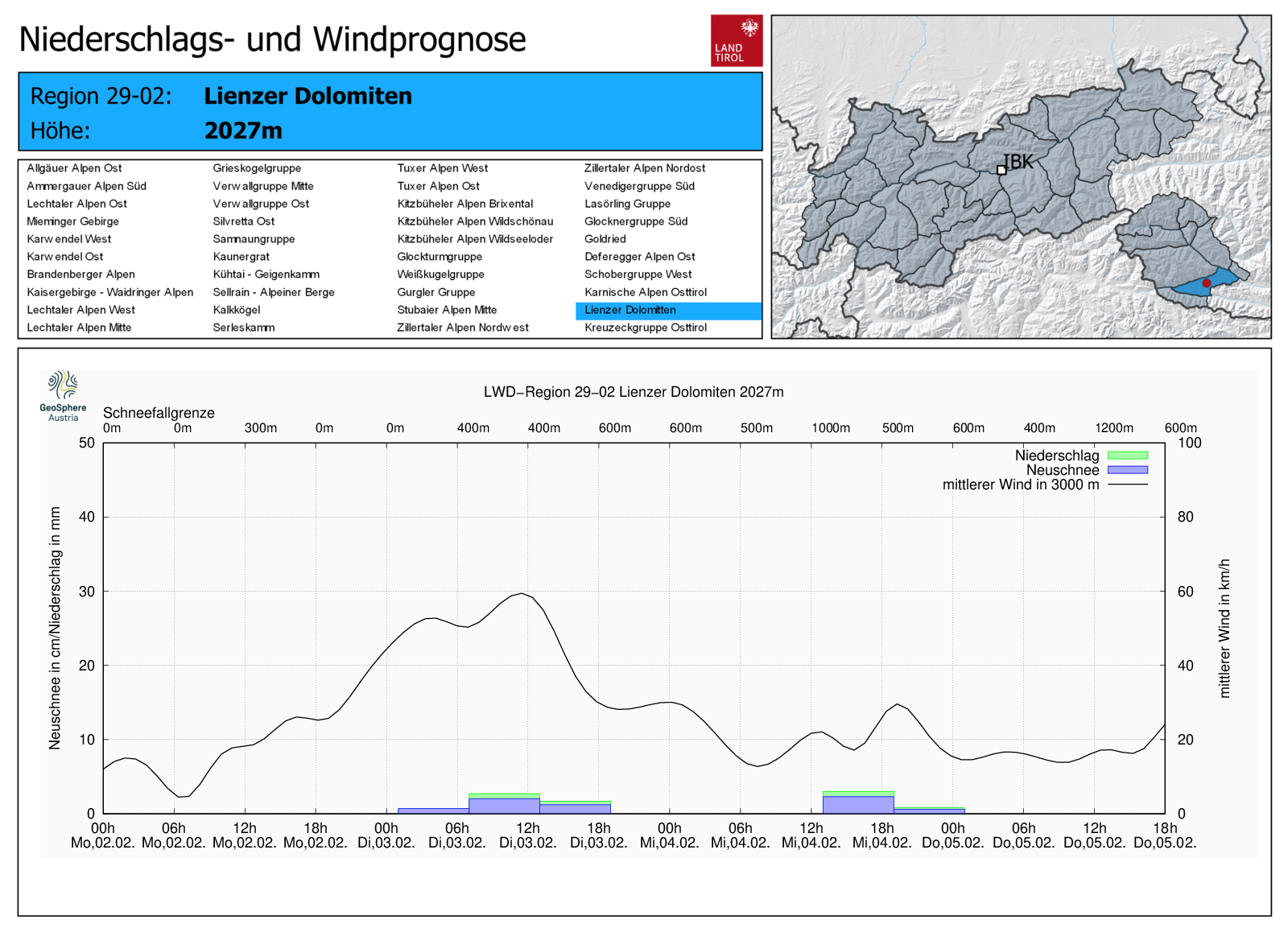Click the mittlerer Wind legend line sample
The image size is (1288, 928).
pos(1127,485)
